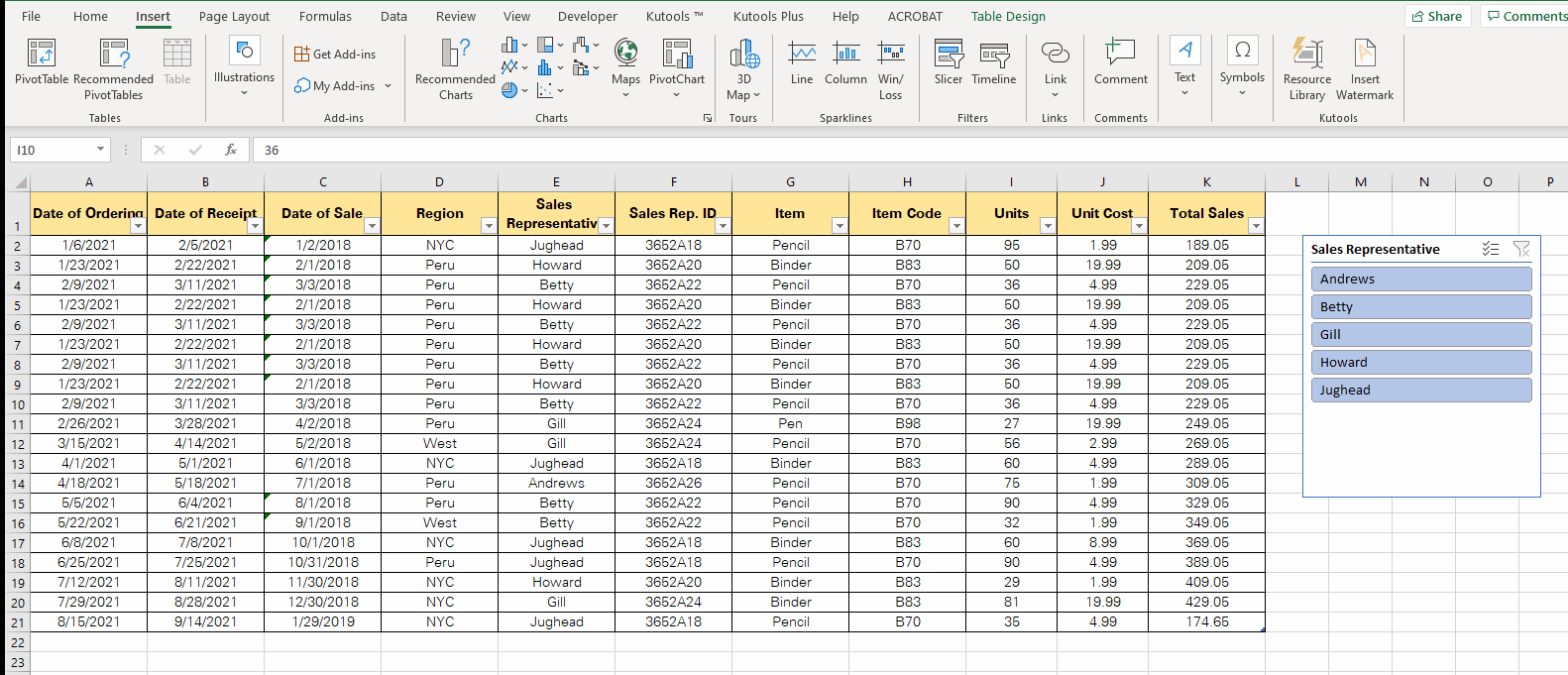The height and width of the screenshot is (675, 1568).
Task: Insert a Link
Action: [1056, 67]
